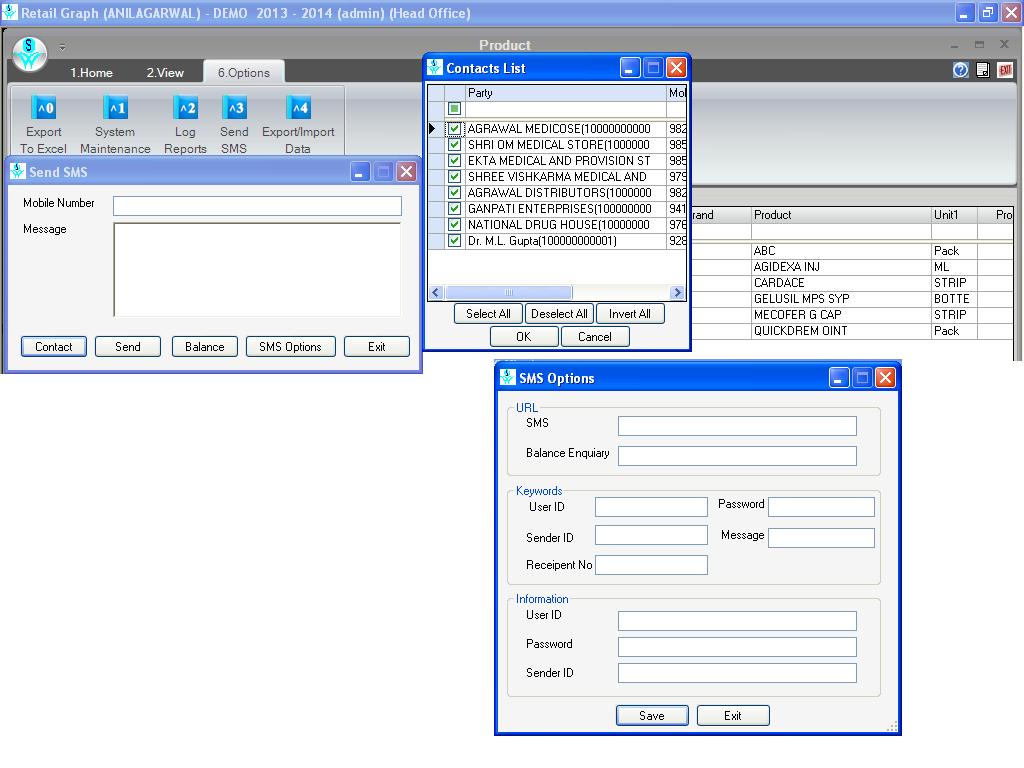The width and height of the screenshot is (1024, 768).
Task: Click Keywords Password field
Action: pos(822,507)
